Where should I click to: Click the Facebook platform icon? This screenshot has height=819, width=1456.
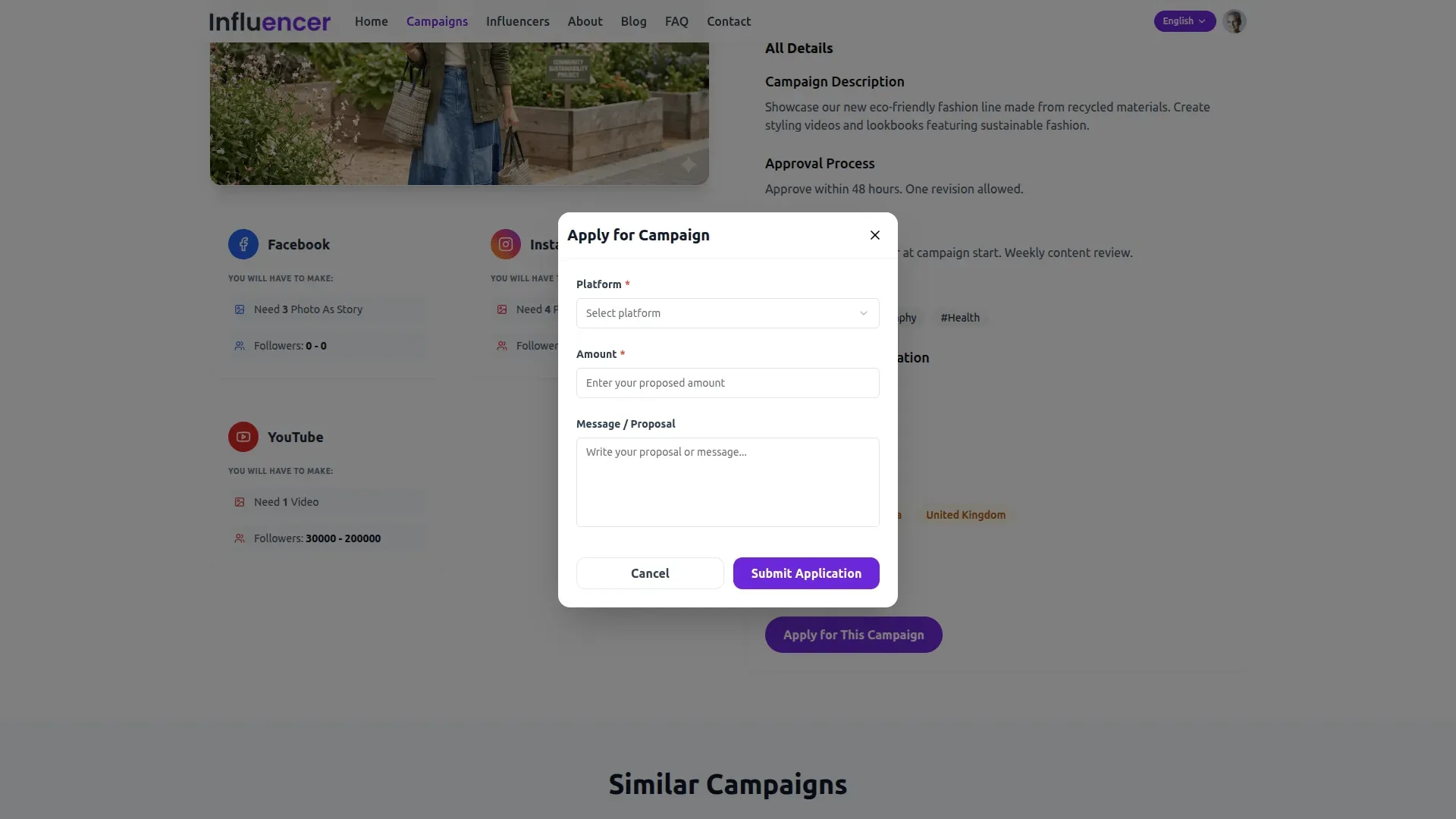[x=243, y=244]
